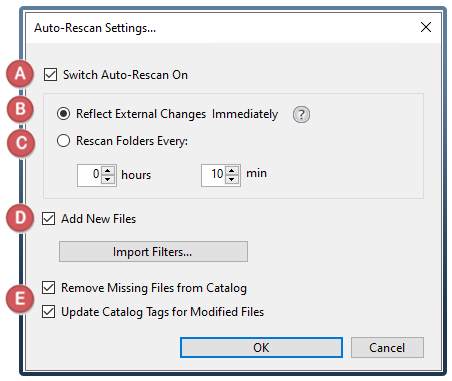Image resolution: width=452 pixels, height=381 pixels.
Task: Confirm settings with OK button
Action: coord(261,347)
